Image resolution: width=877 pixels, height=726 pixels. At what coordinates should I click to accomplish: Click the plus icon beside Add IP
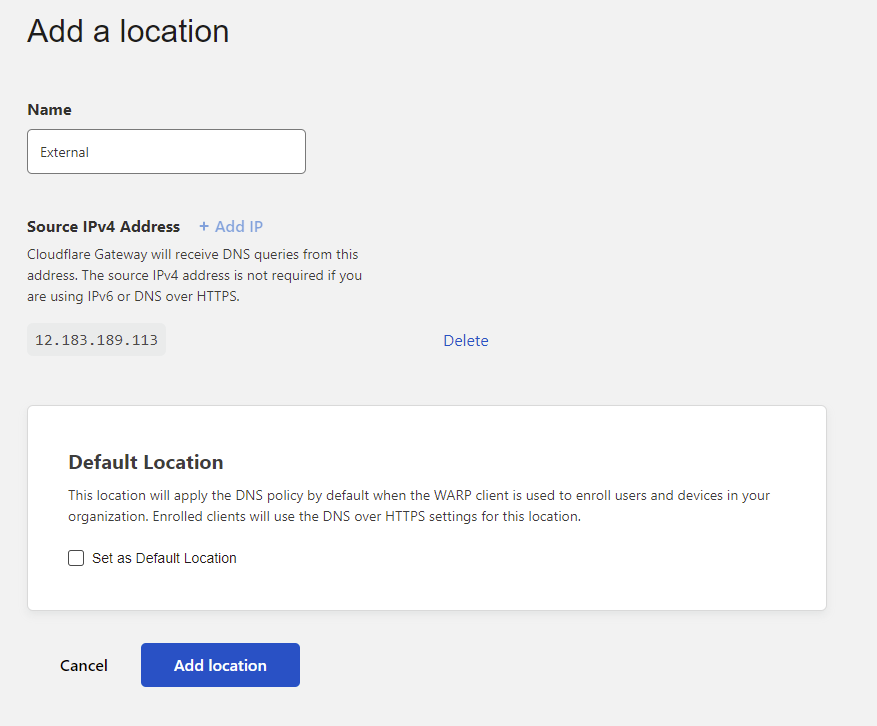[x=204, y=227]
